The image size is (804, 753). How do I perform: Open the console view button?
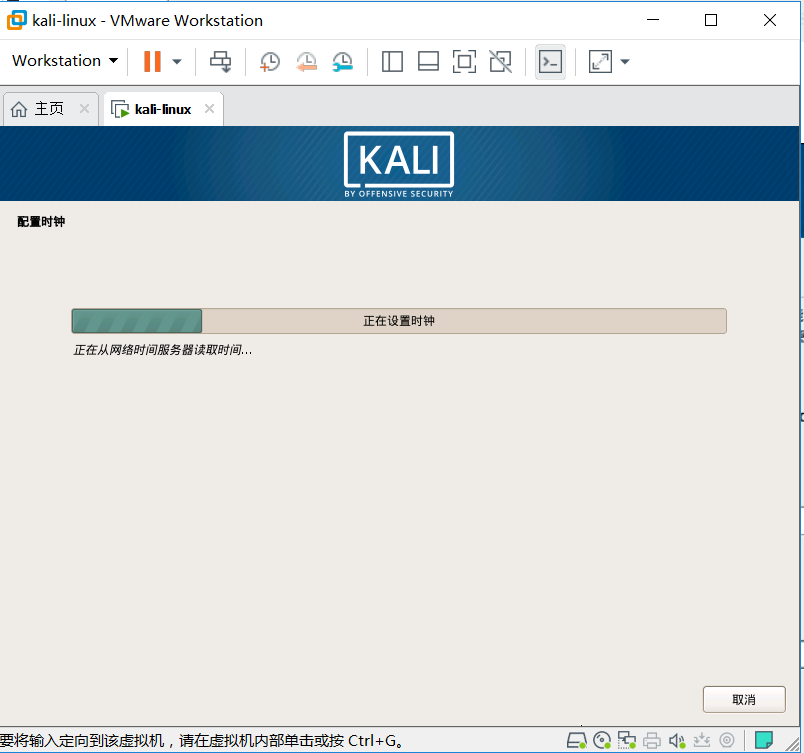(550, 62)
